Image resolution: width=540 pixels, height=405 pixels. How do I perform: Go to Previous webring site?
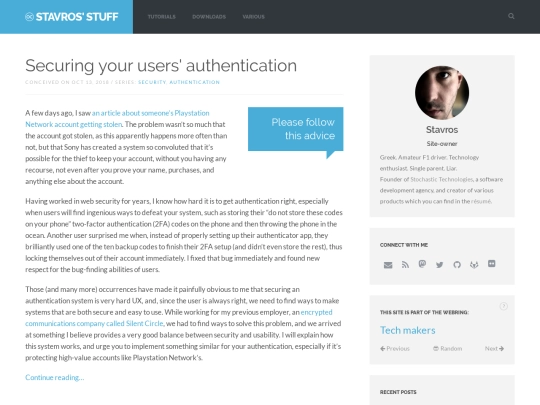click(x=395, y=349)
